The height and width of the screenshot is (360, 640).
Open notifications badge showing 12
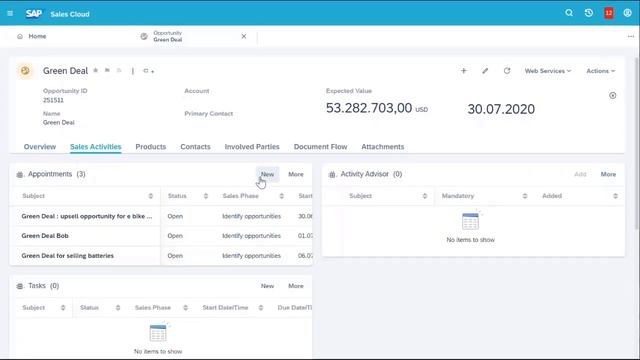coord(609,13)
